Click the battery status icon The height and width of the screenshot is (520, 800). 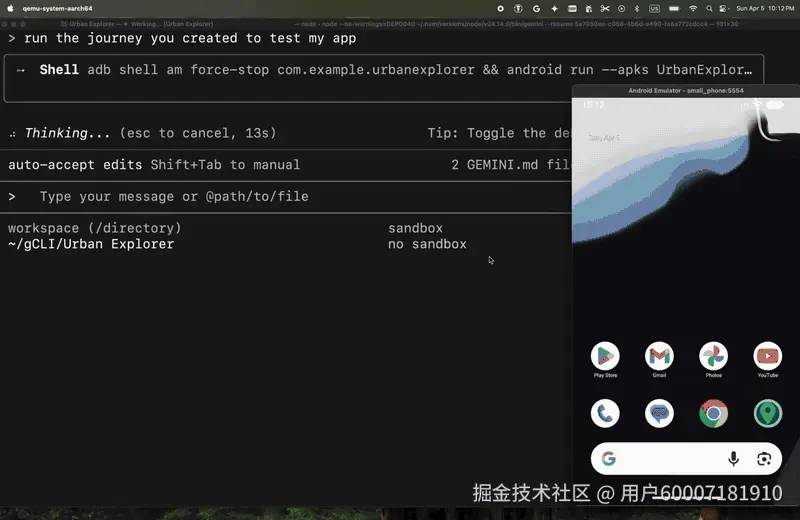coord(673,8)
